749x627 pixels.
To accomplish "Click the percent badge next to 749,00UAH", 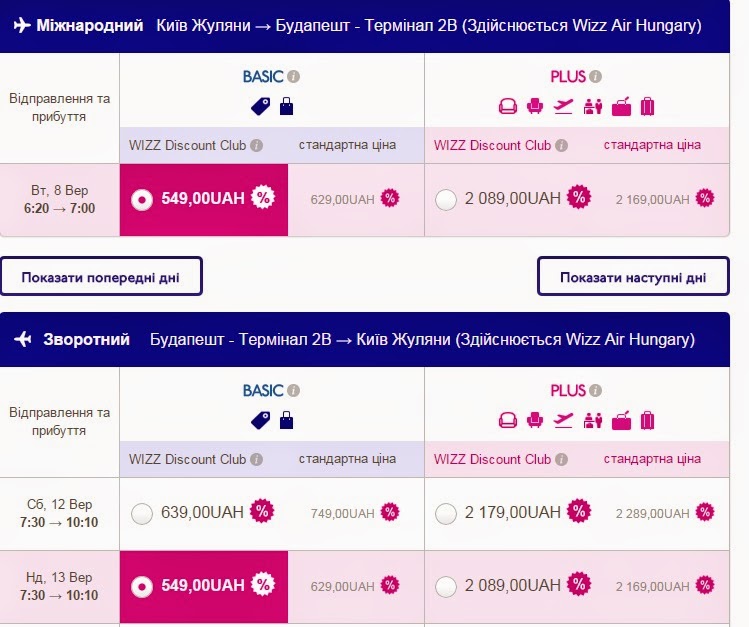I will (389, 513).
